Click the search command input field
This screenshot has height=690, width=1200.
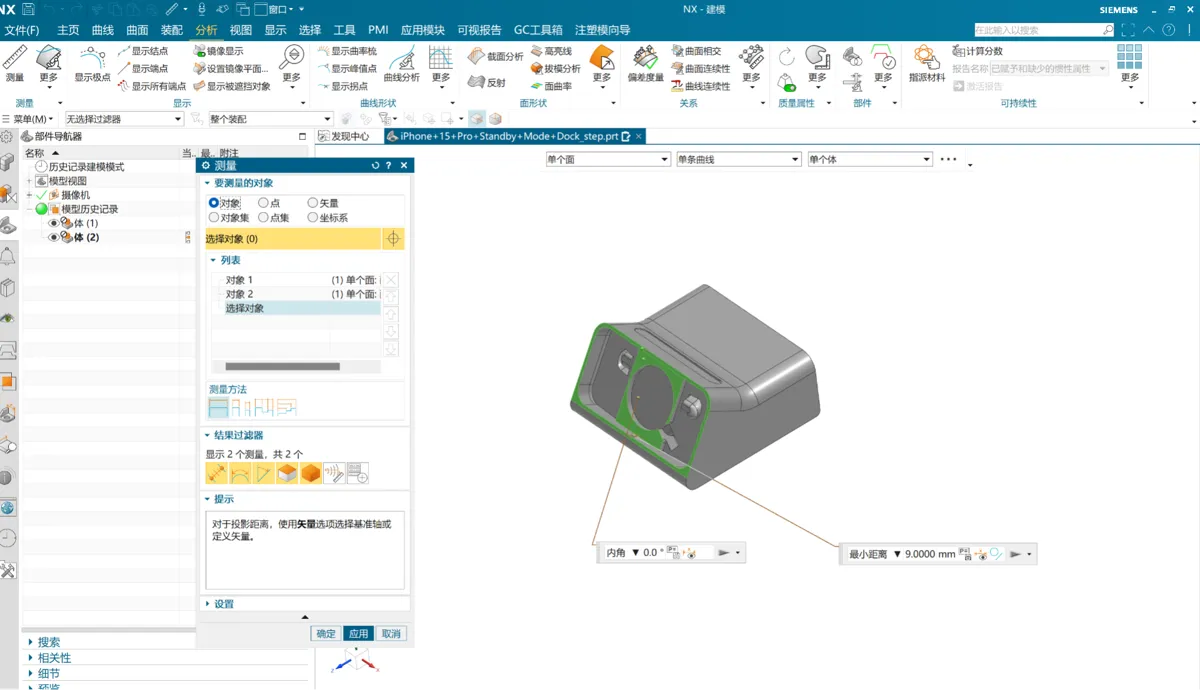[x=1037, y=30]
